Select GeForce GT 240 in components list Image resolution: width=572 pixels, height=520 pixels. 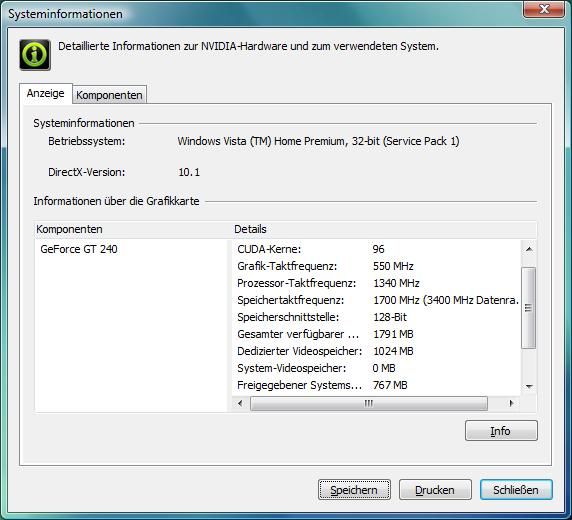click(x=79, y=249)
